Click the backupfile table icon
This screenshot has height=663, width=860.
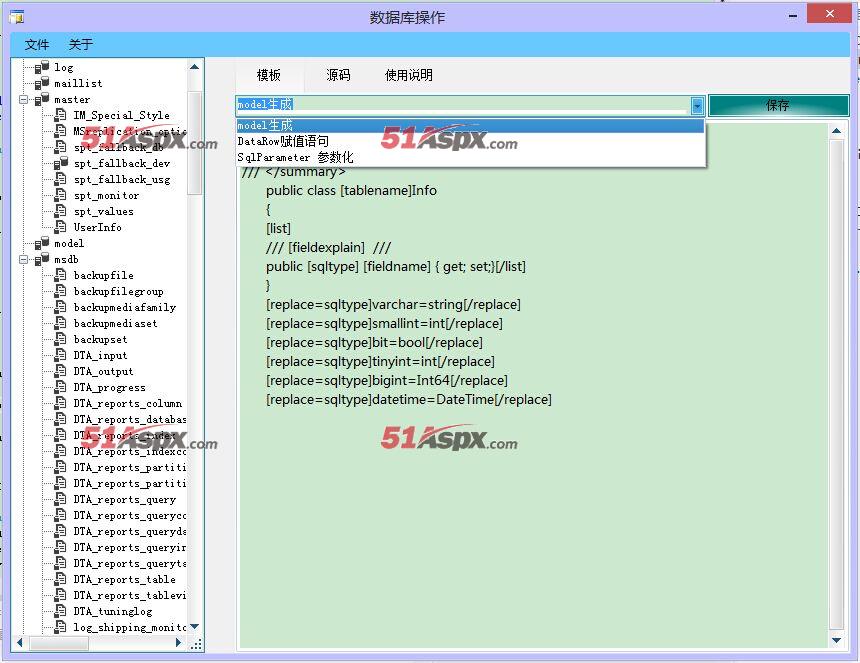pyautogui.click(x=61, y=275)
